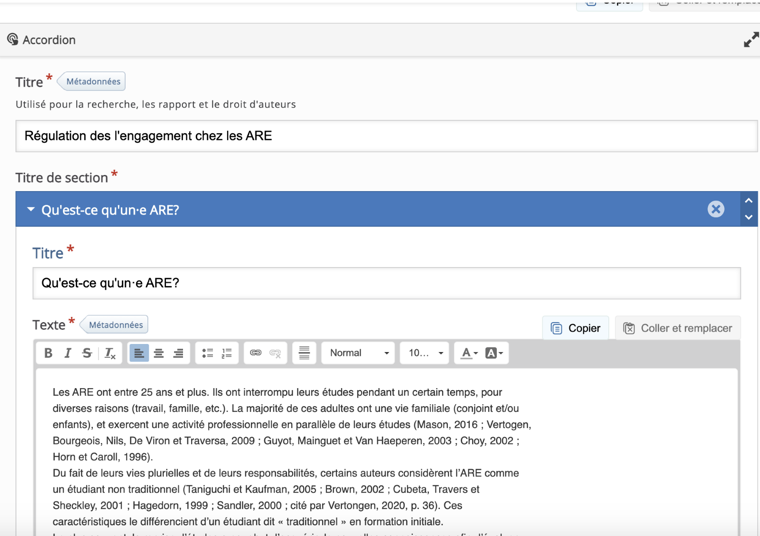
Task: Open the background color dropdown
Action: point(494,353)
